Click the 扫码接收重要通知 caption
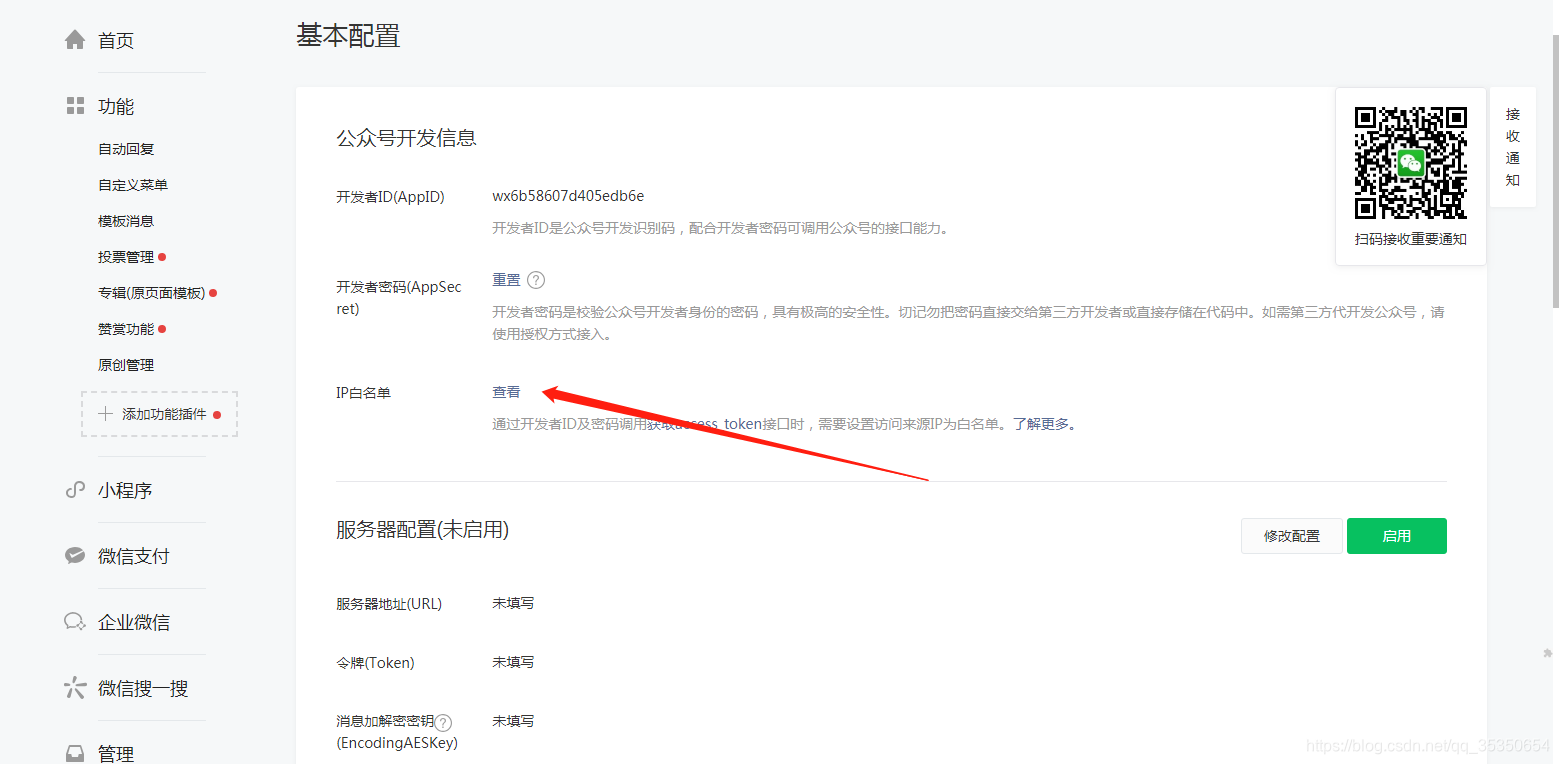 [1410, 240]
